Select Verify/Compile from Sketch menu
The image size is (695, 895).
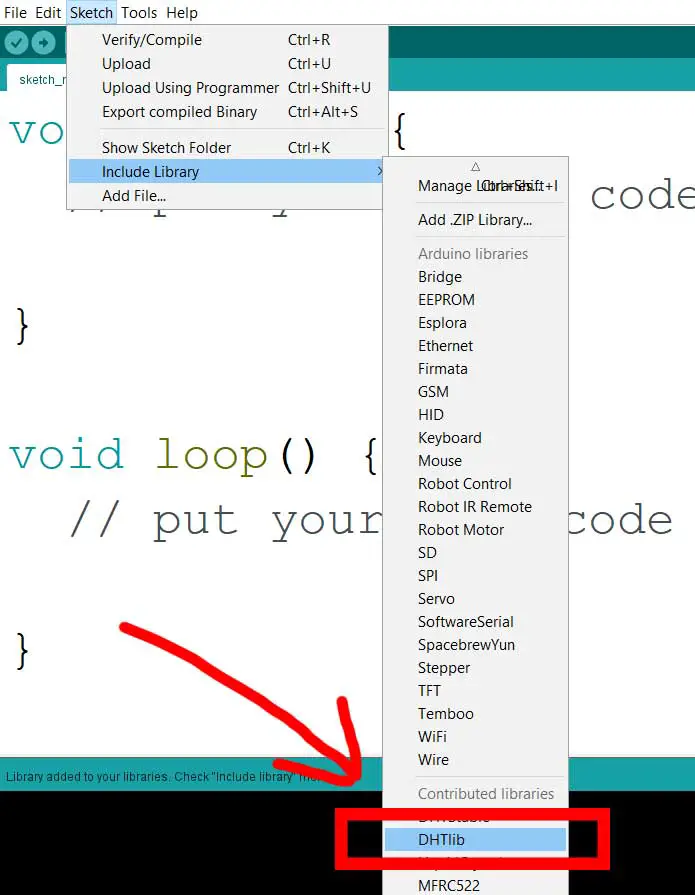[227, 40]
